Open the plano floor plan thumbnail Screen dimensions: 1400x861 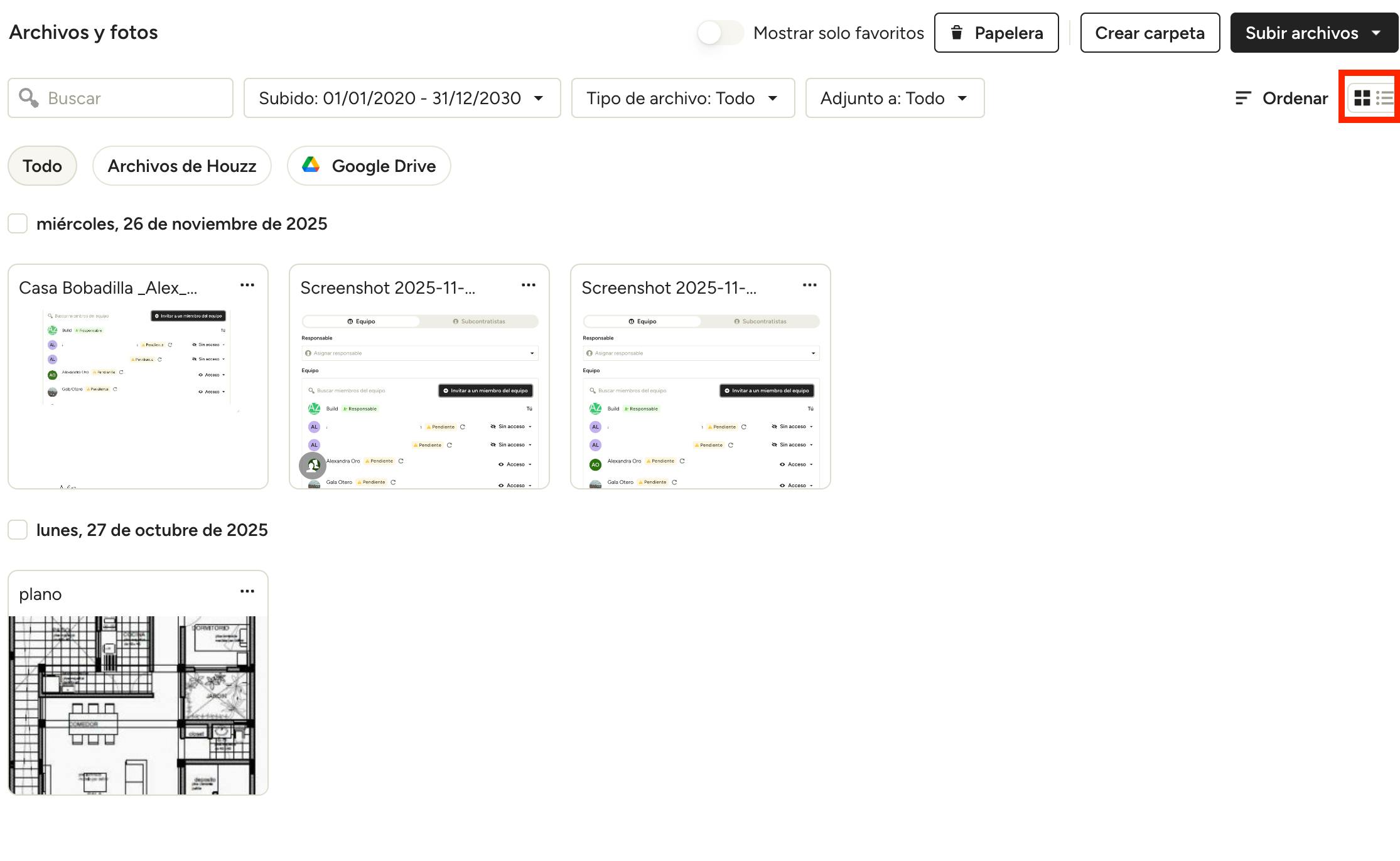[x=137, y=704]
